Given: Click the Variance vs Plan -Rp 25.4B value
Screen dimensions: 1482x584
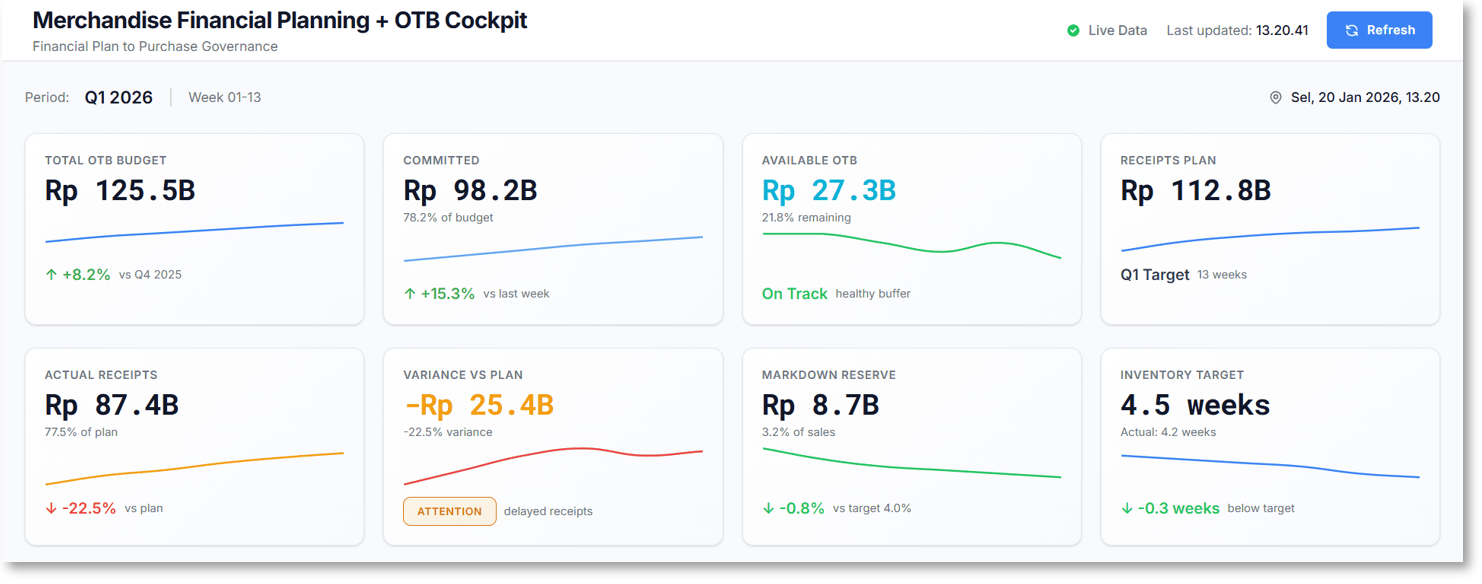Looking at the screenshot, I should point(478,405).
